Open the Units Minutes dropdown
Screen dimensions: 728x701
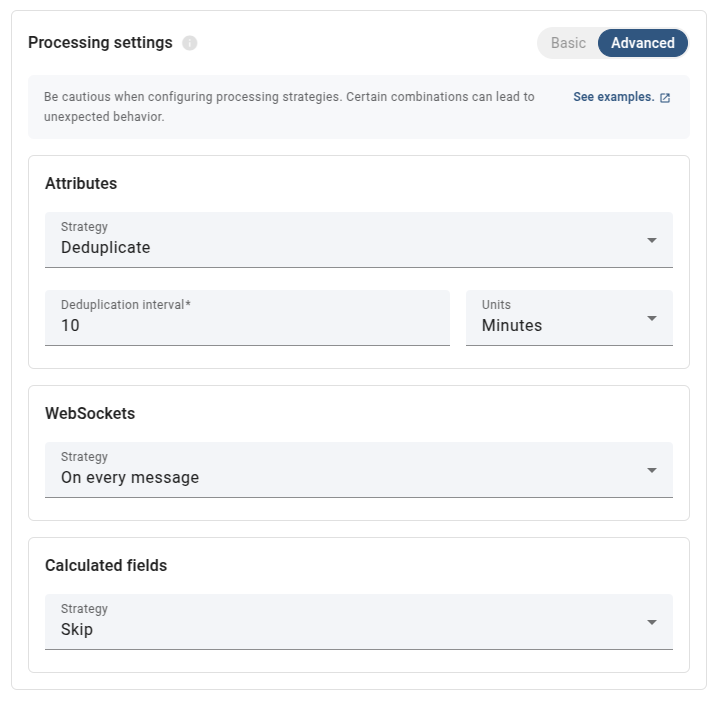(555, 318)
